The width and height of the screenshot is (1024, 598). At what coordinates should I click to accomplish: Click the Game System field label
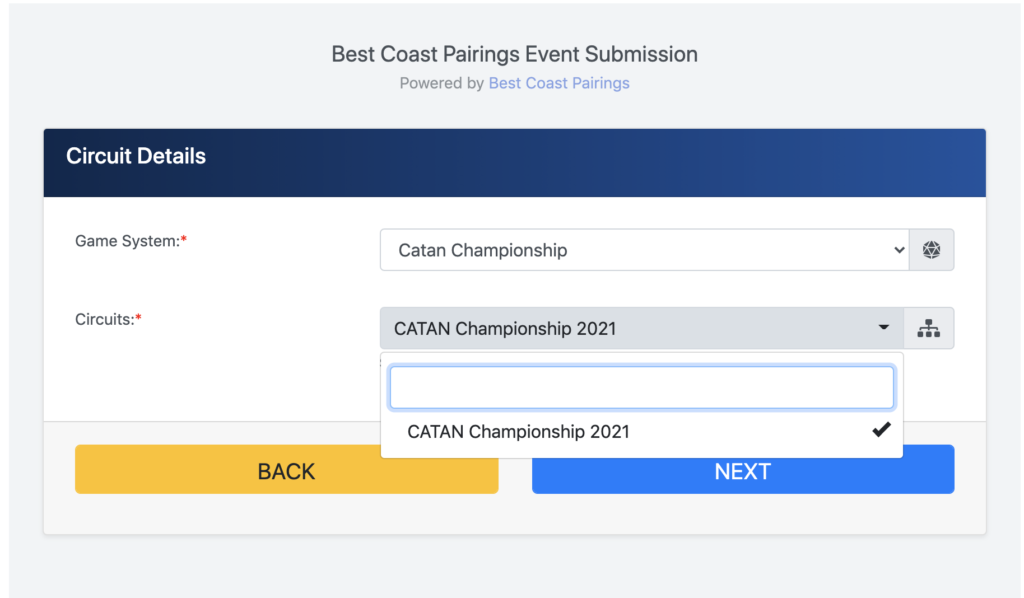pos(127,241)
